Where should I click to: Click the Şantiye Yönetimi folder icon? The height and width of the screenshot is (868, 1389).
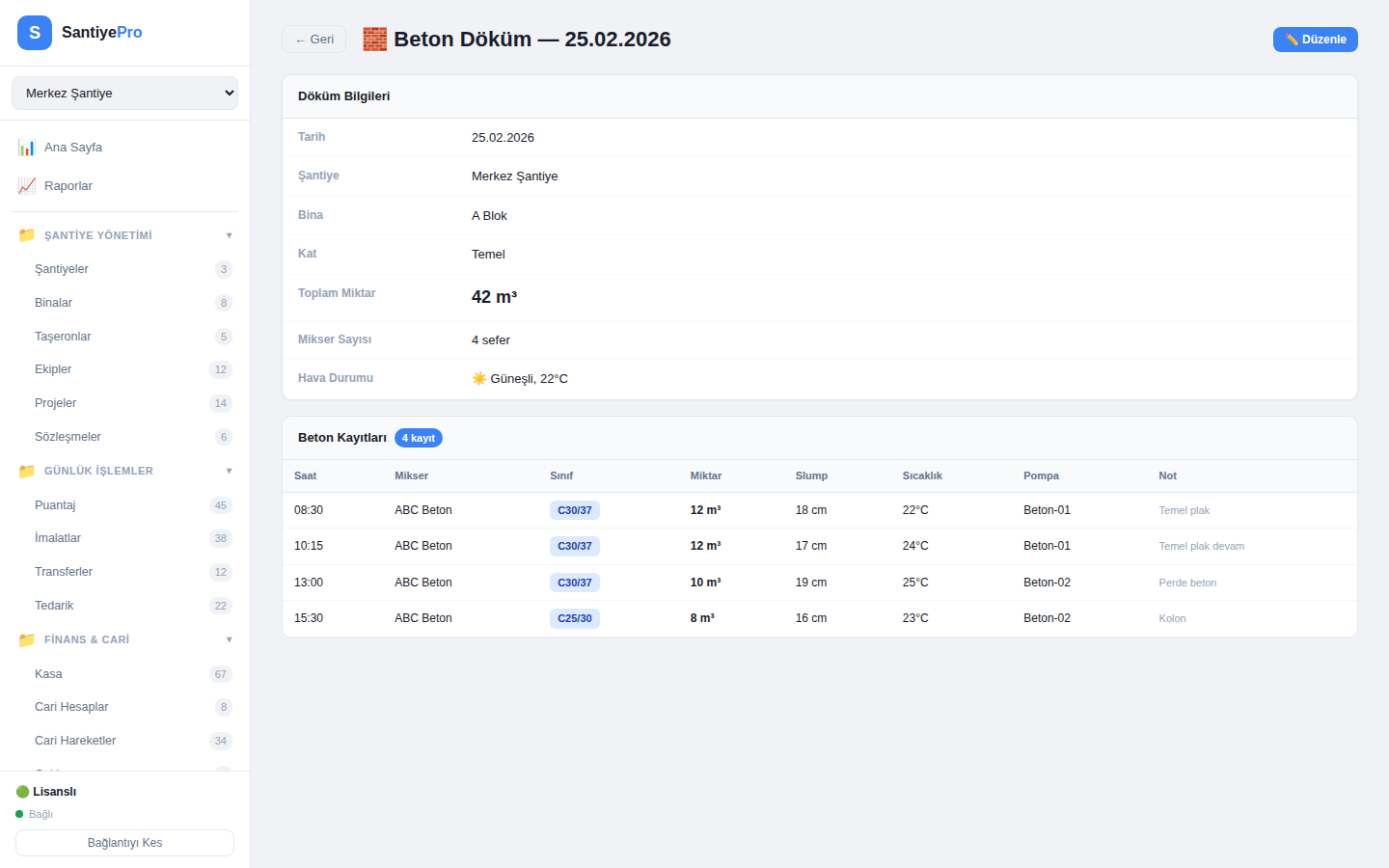(x=27, y=235)
